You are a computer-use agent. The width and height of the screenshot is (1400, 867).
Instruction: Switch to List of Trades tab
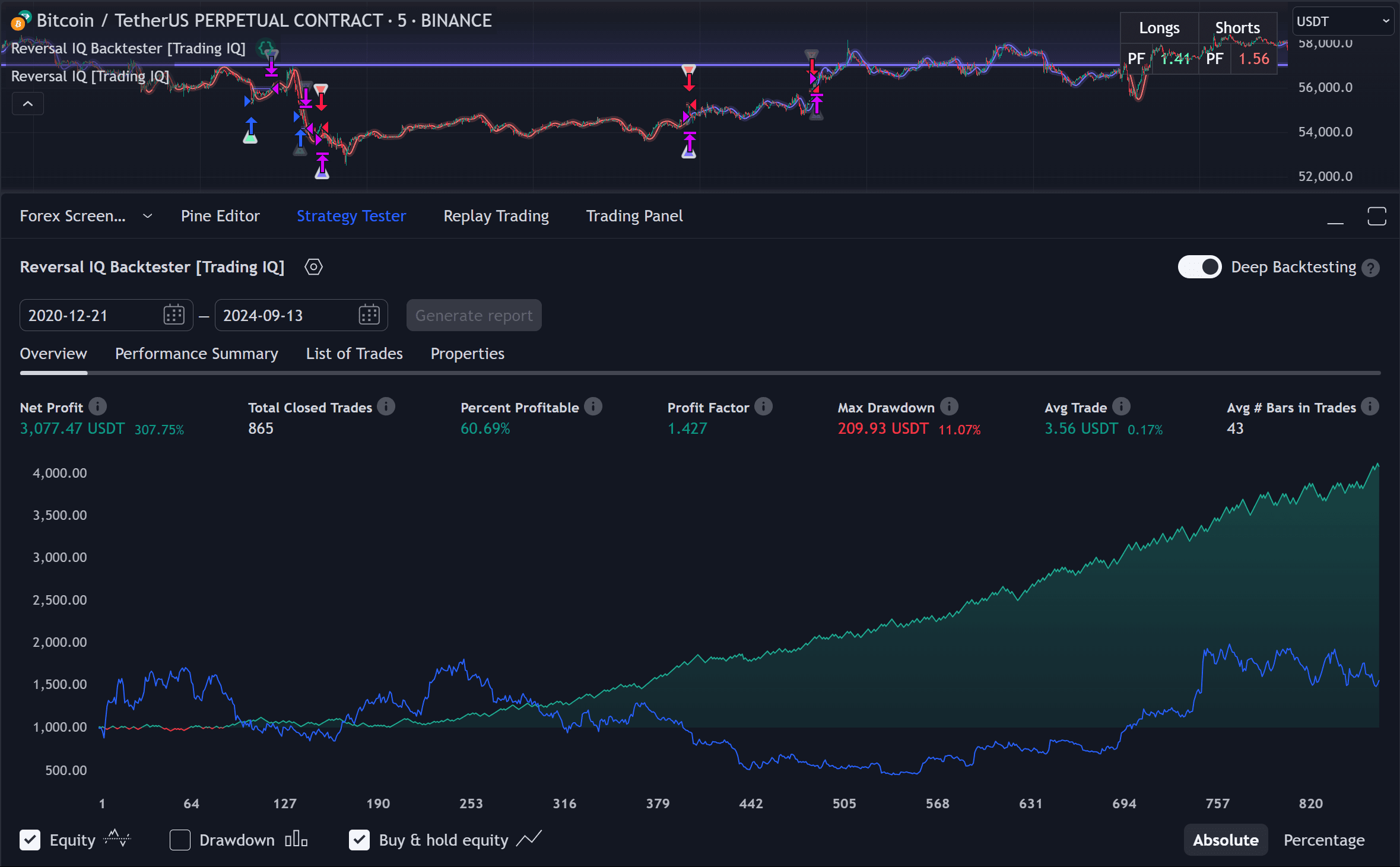[x=354, y=354]
